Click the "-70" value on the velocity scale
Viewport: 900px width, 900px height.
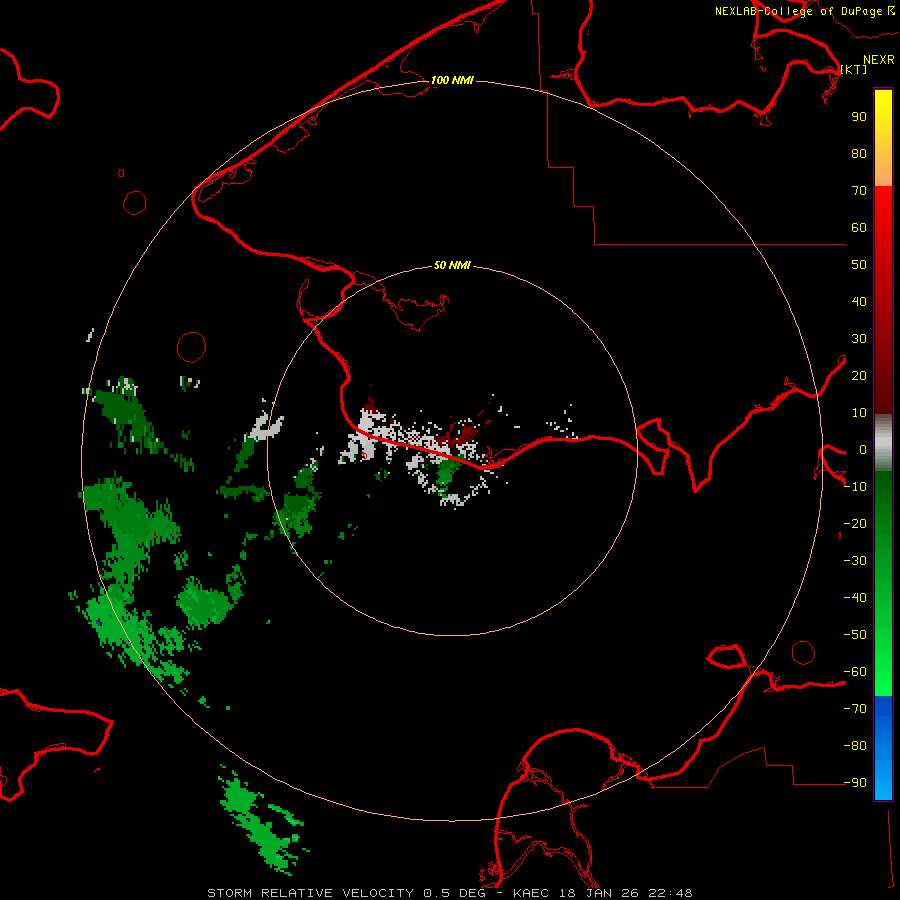(855, 709)
